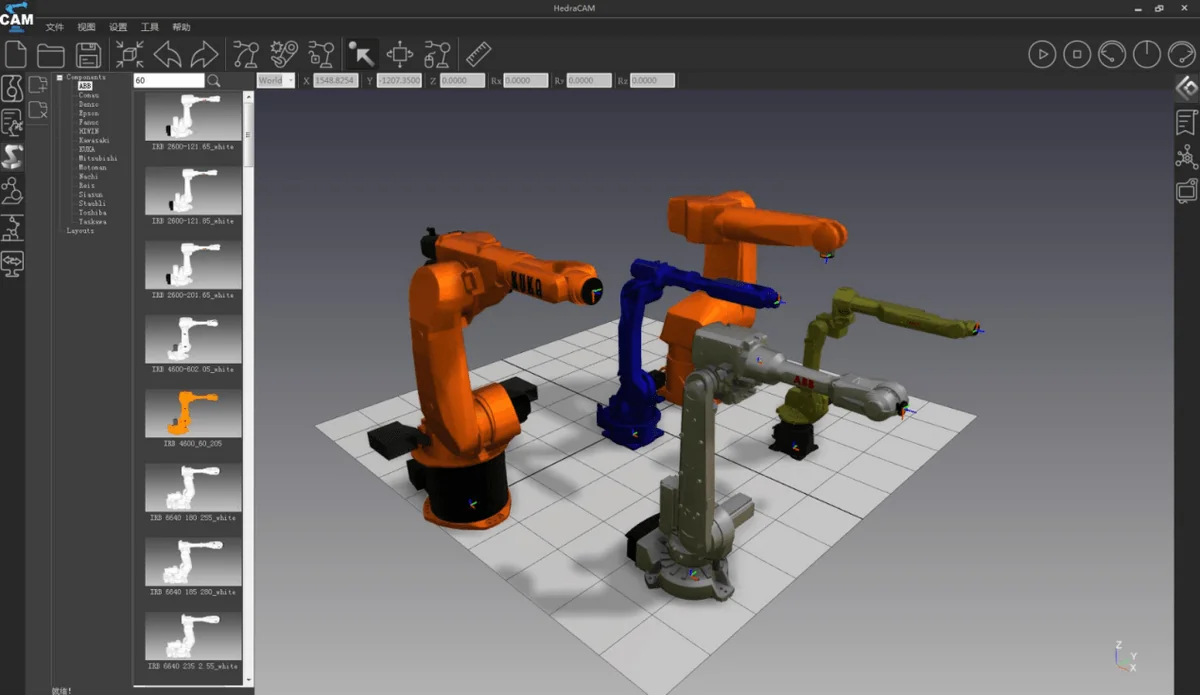This screenshot has height=695, width=1200.
Task: Select KUKA in the components tree
Action: coord(86,149)
